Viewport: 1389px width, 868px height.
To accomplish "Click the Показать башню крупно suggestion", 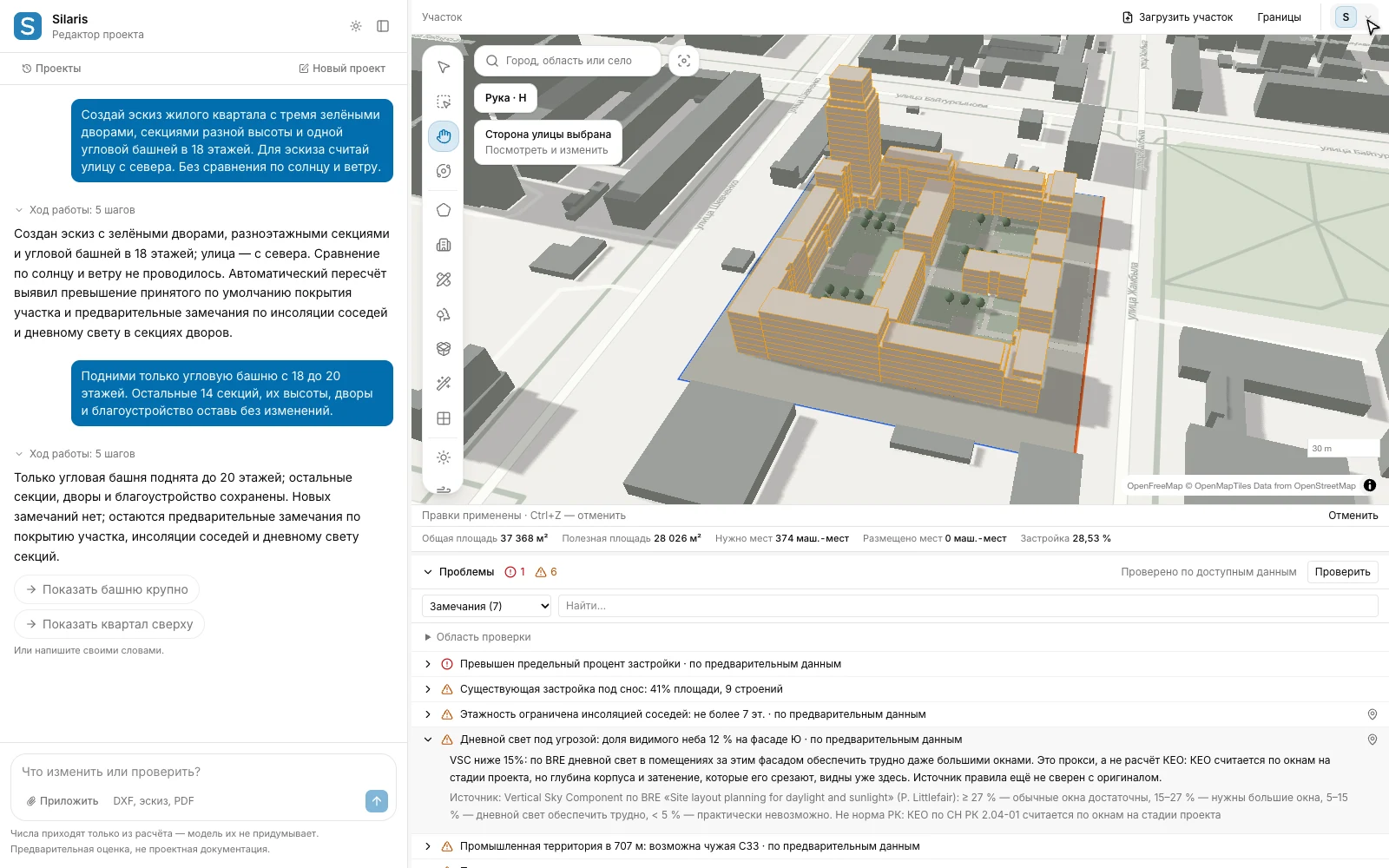I will 107,589.
